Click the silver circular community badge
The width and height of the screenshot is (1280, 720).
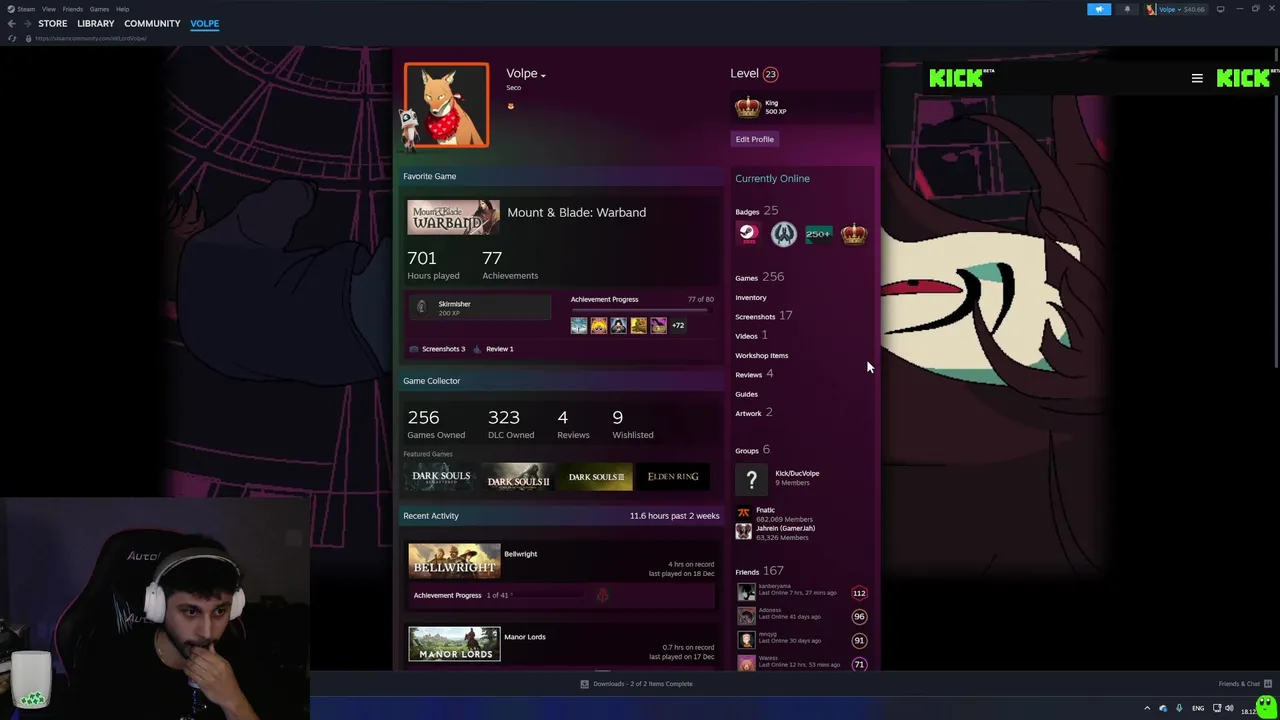tap(783, 233)
